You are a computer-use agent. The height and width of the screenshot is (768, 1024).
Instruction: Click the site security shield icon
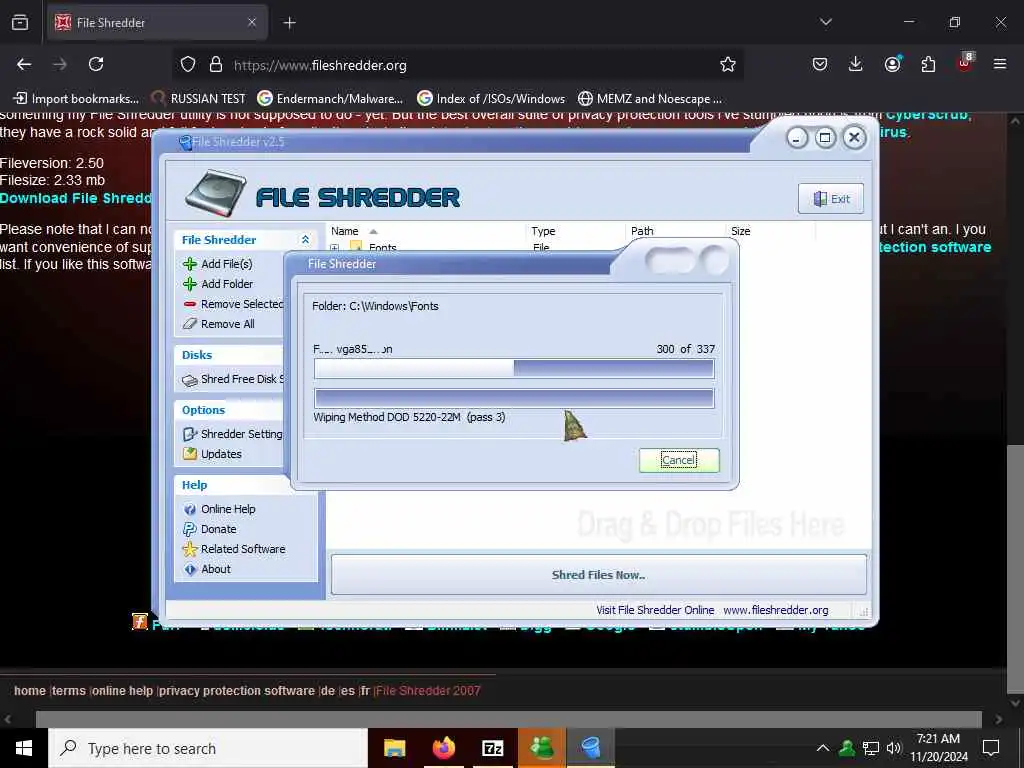(x=188, y=64)
